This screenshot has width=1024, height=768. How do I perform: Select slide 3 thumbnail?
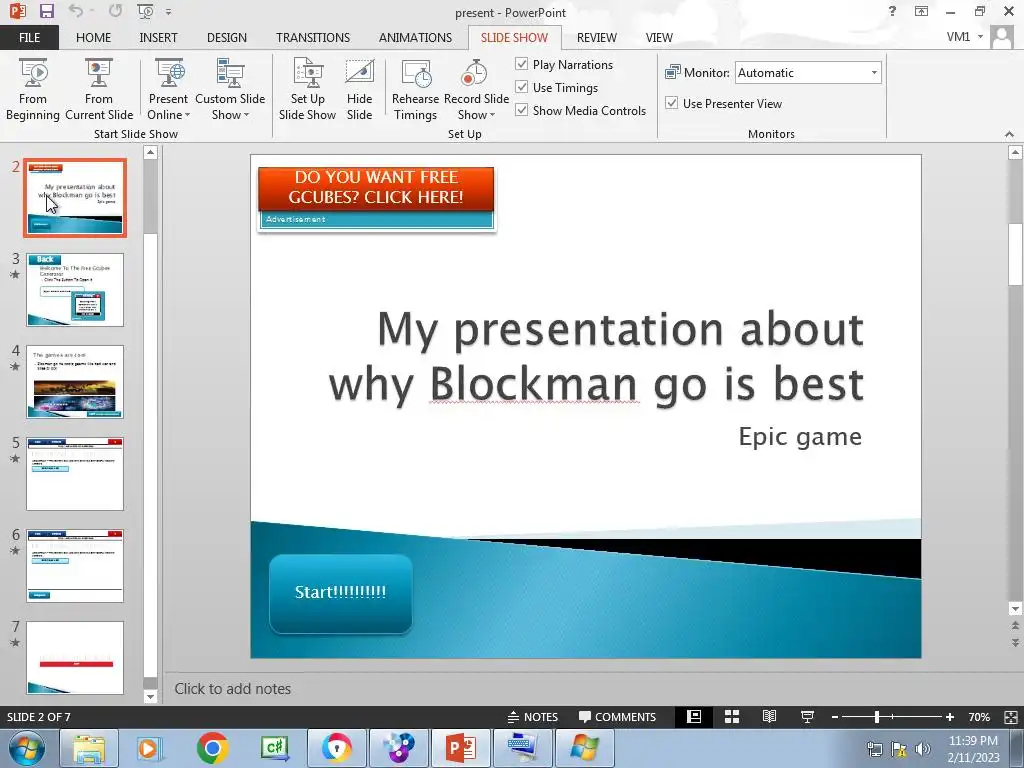coord(75,290)
